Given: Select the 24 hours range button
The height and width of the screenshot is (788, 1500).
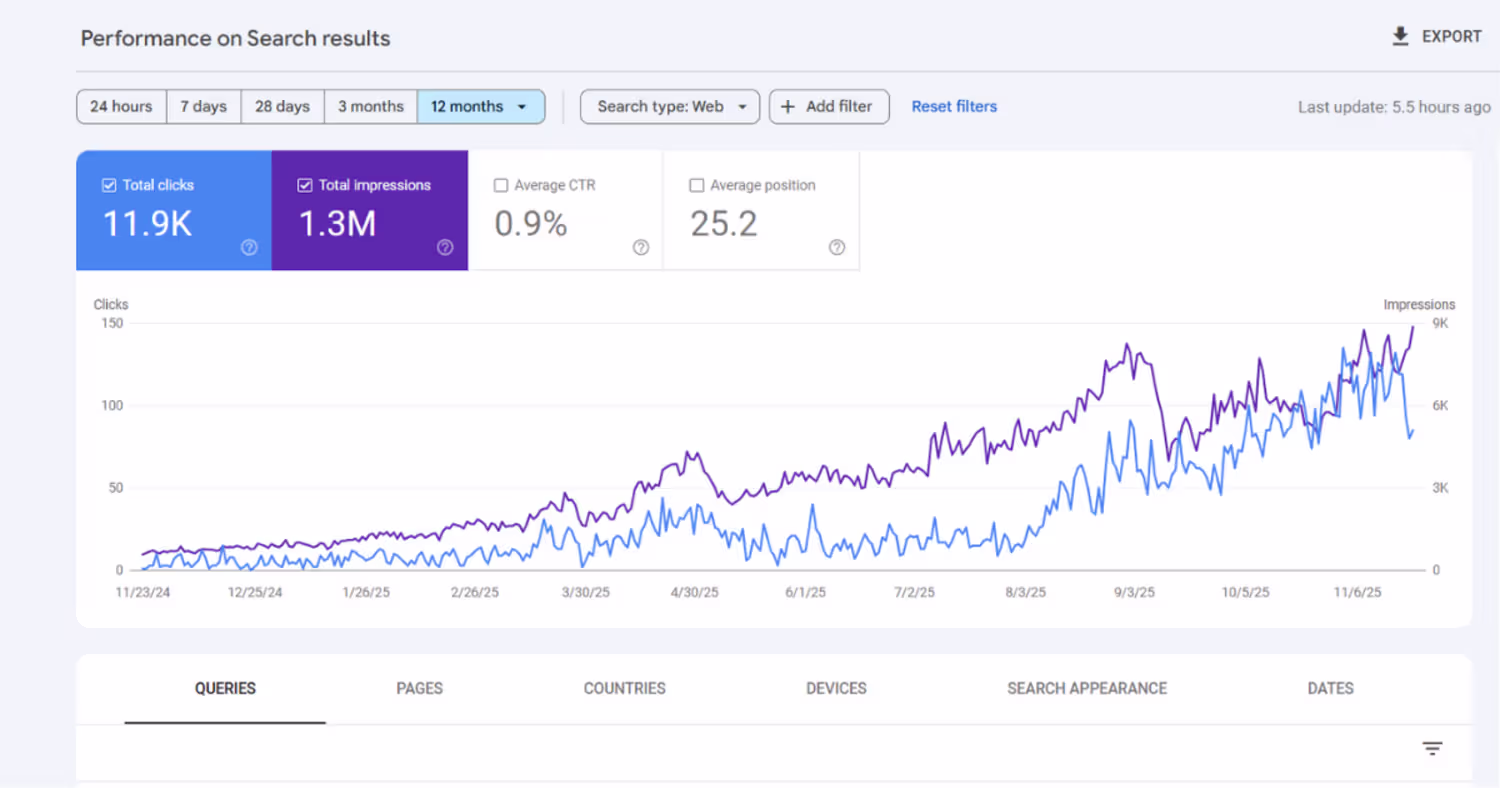Looking at the screenshot, I should click(x=121, y=107).
